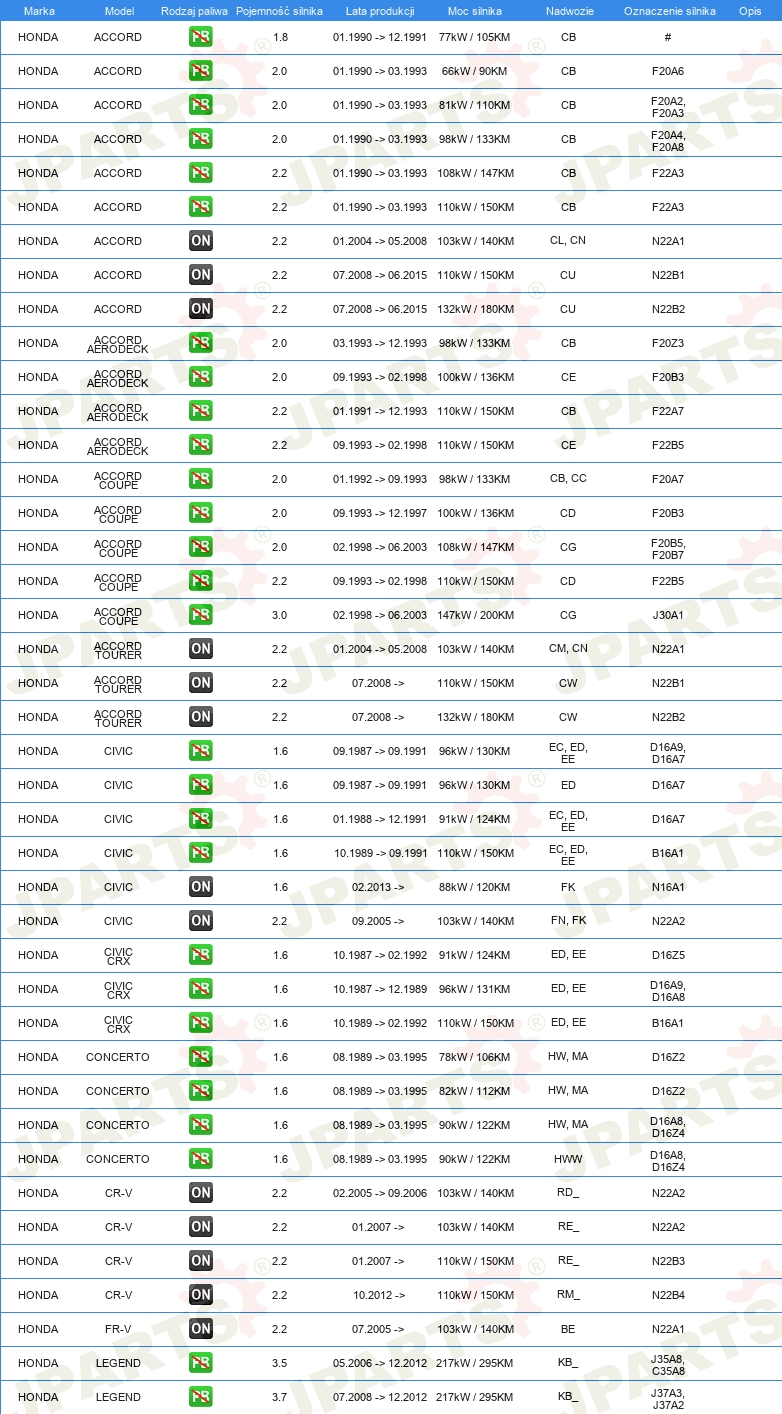Select the production date 09.2005 ->
This screenshot has height=1414, width=782.
pos(378,921)
